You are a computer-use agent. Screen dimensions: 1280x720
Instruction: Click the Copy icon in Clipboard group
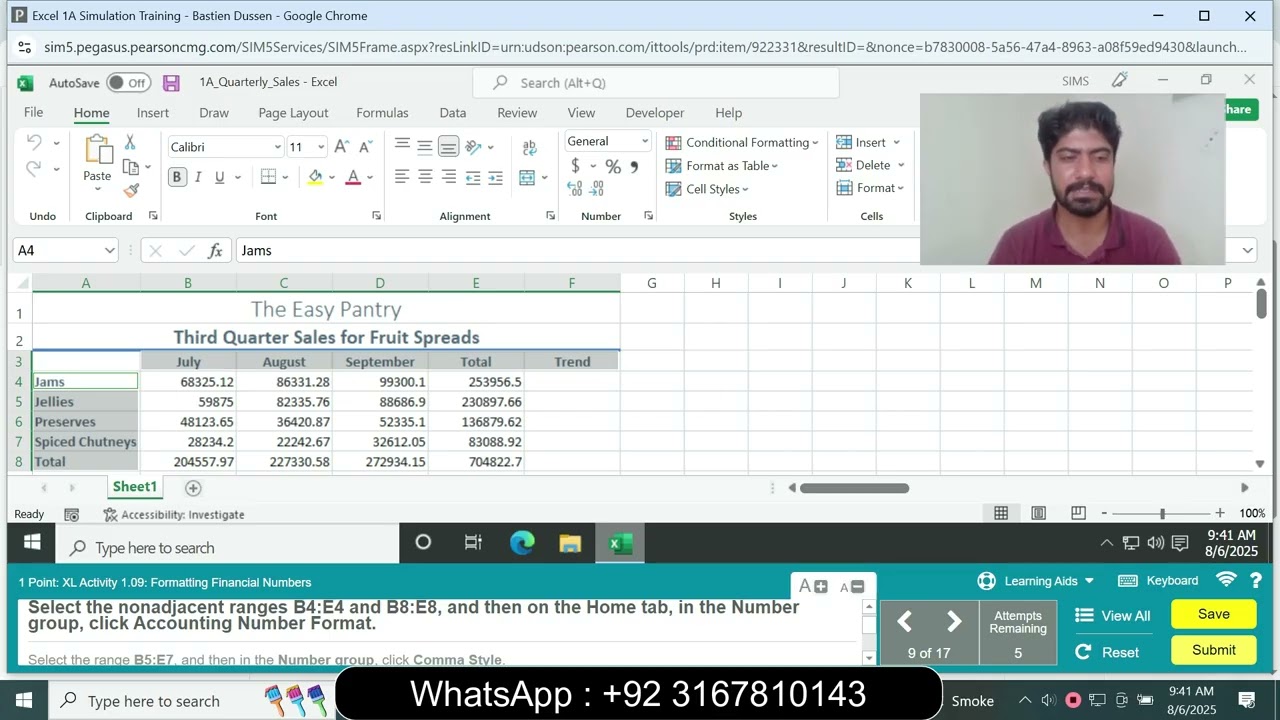(130, 167)
